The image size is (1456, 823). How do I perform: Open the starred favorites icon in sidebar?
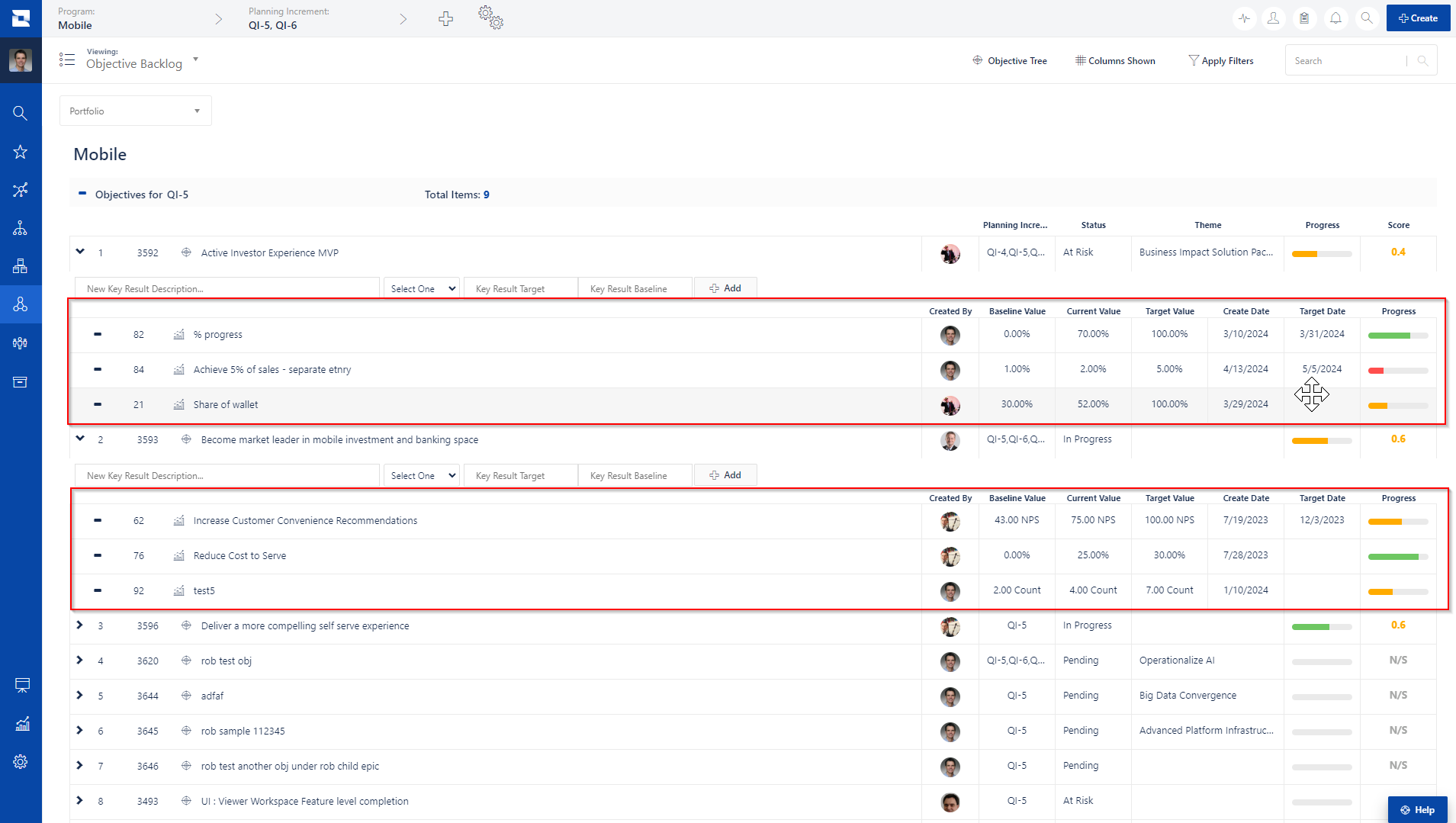pos(21,152)
